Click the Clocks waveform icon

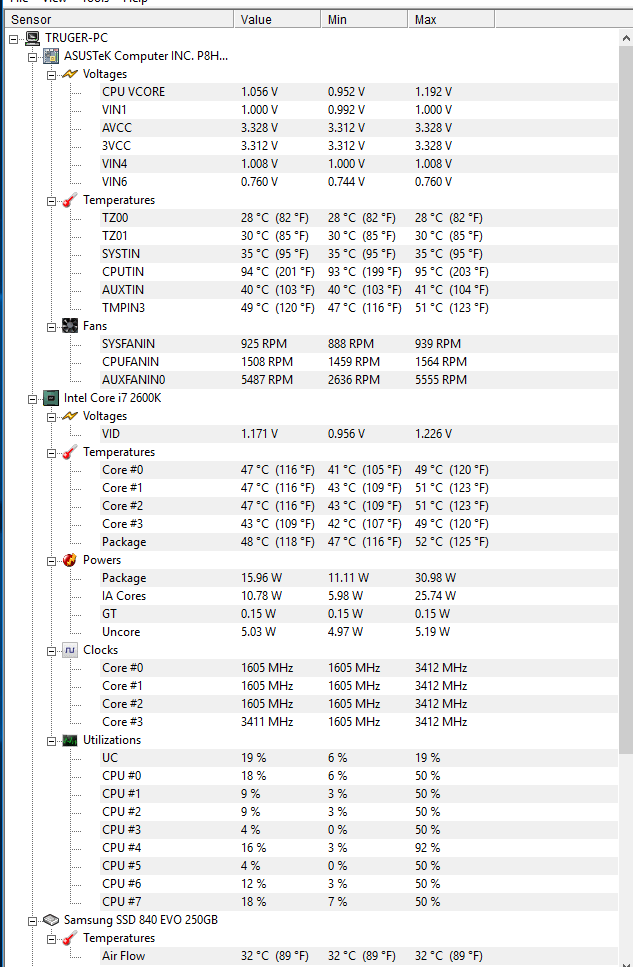tap(70, 650)
